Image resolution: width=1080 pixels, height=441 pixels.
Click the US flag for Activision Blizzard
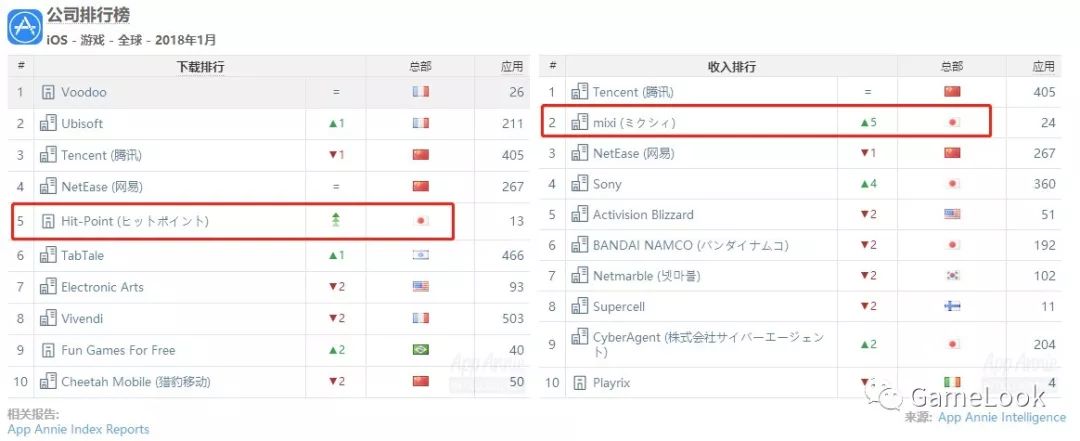point(952,215)
